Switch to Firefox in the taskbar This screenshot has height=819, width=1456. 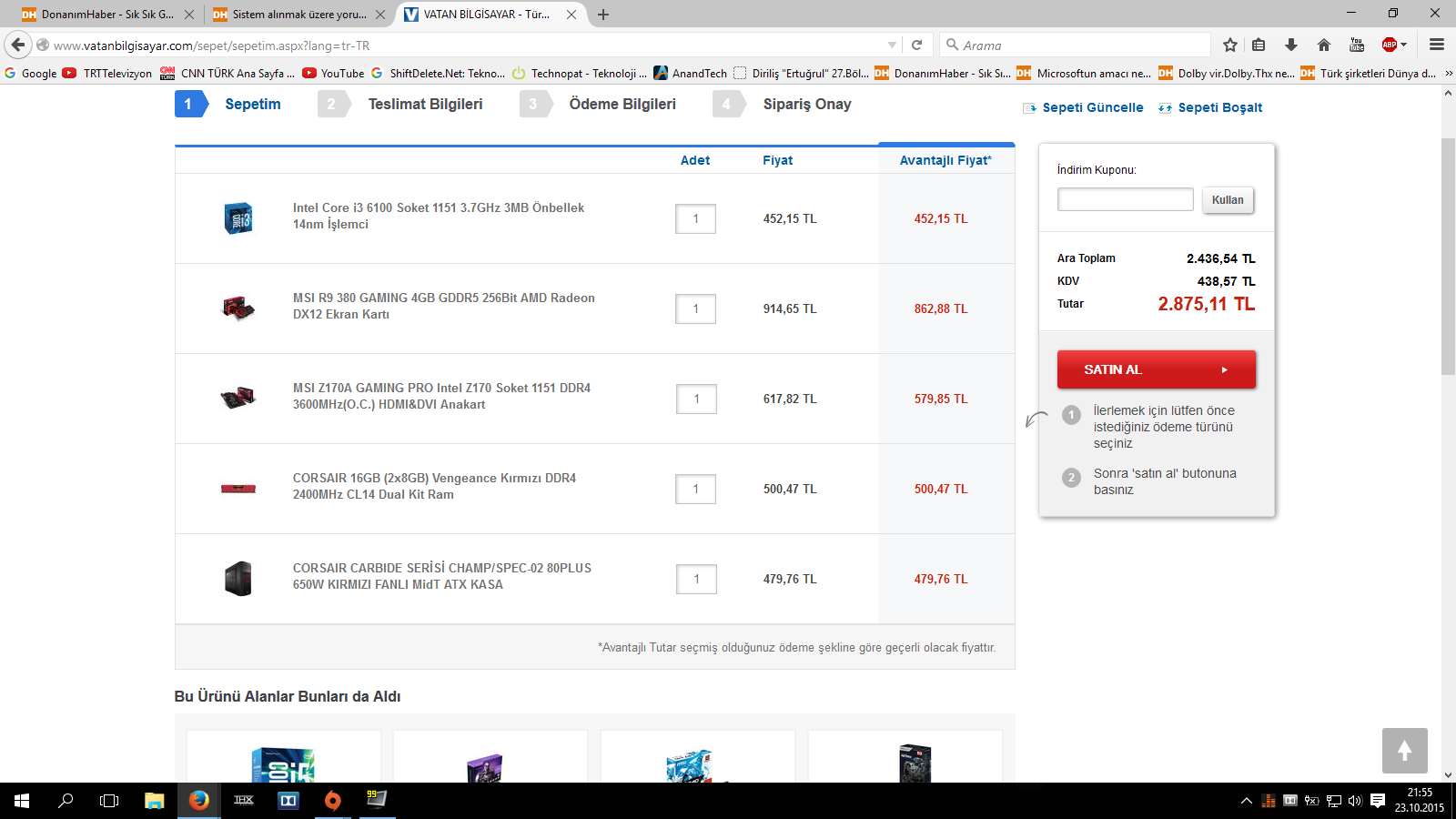coord(198,801)
